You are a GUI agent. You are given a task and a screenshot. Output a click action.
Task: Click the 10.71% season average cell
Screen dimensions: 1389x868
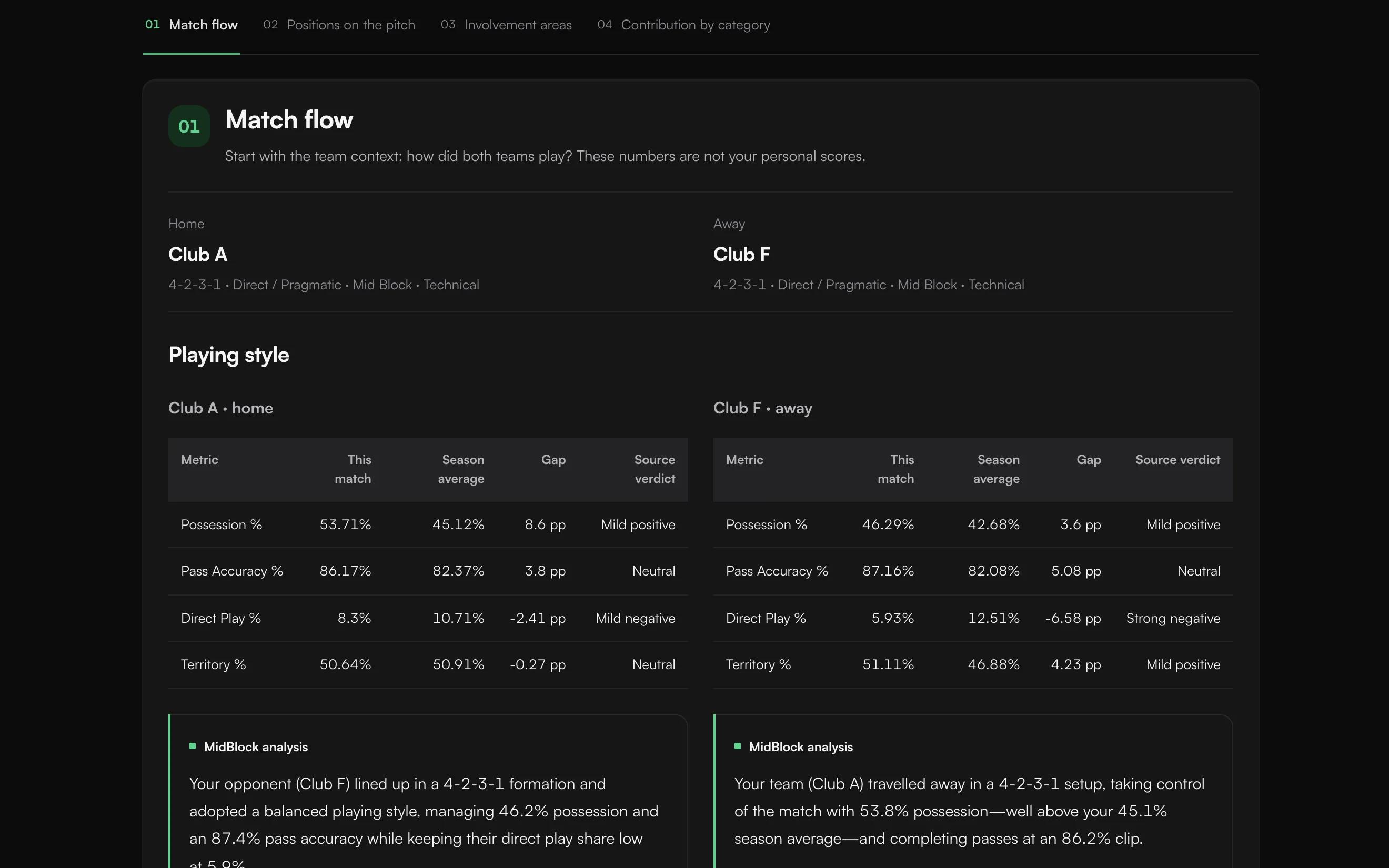tap(458, 618)
